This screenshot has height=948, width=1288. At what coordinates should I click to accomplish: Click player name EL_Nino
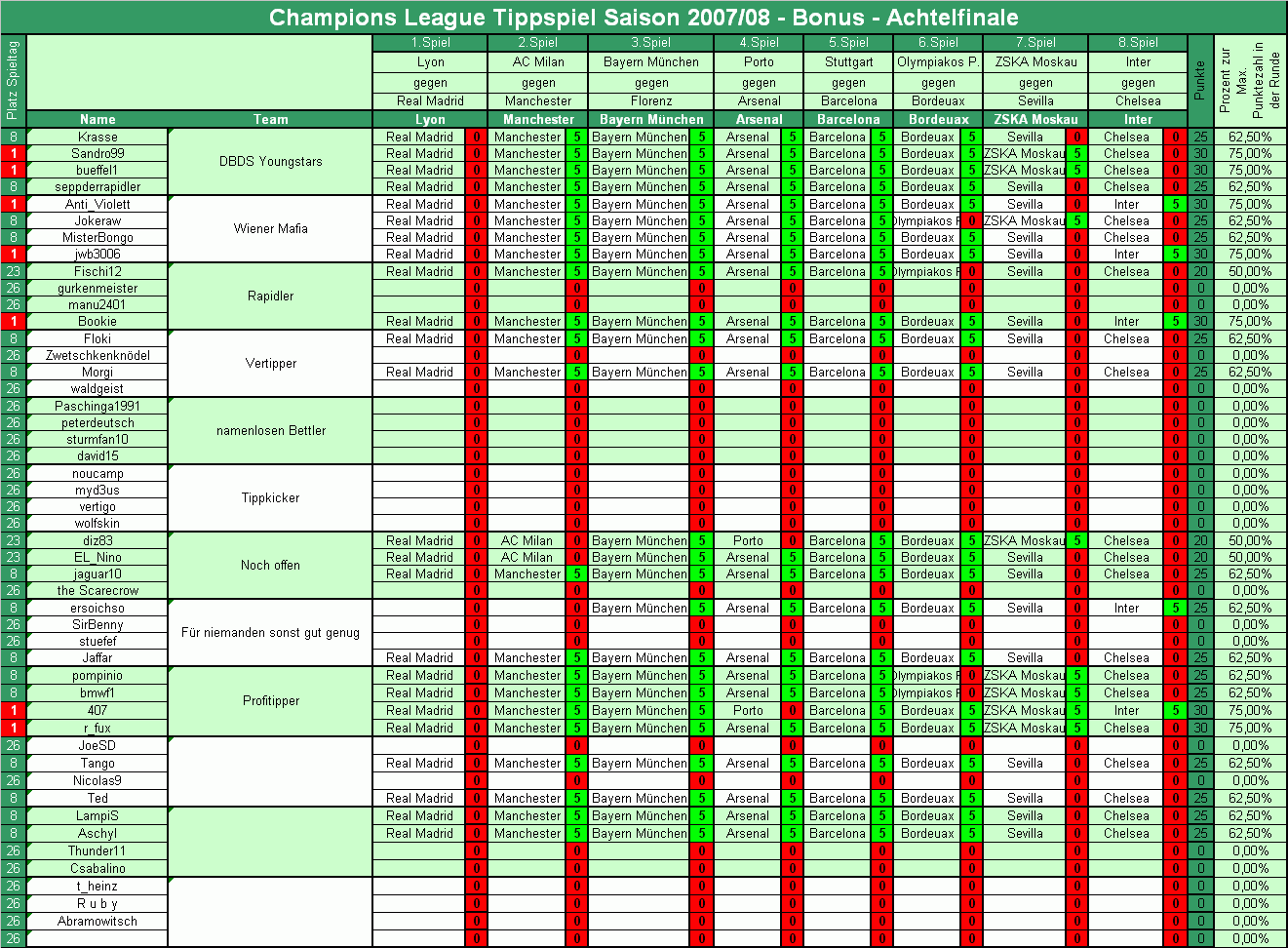tap(98, 558)
